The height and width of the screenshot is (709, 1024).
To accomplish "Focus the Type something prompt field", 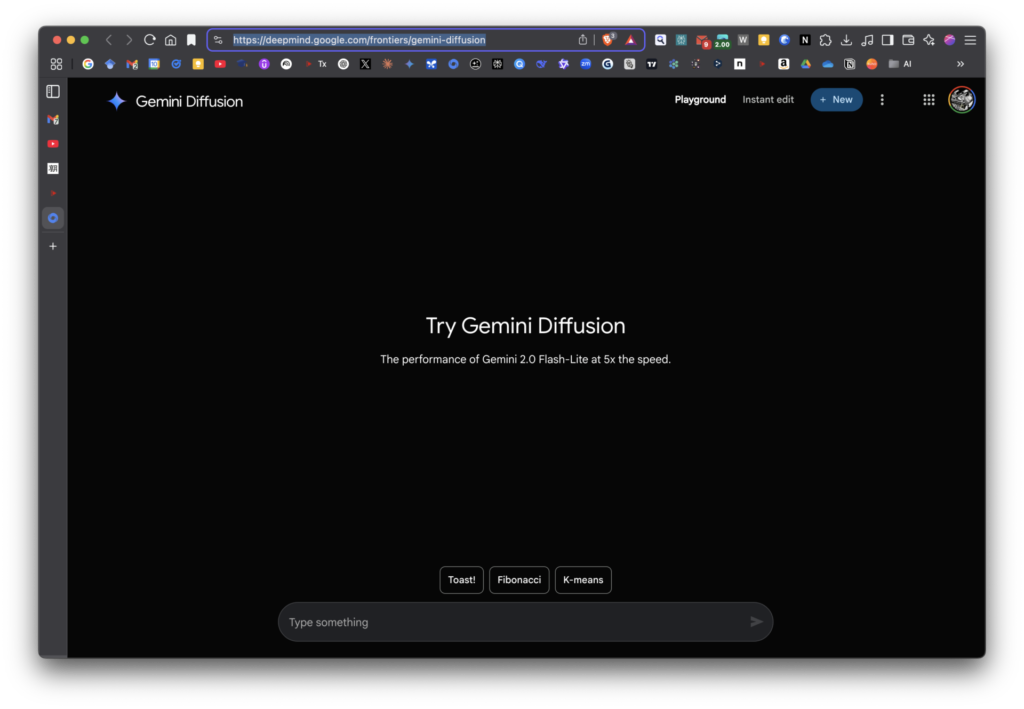I will [x=525, y=622].
